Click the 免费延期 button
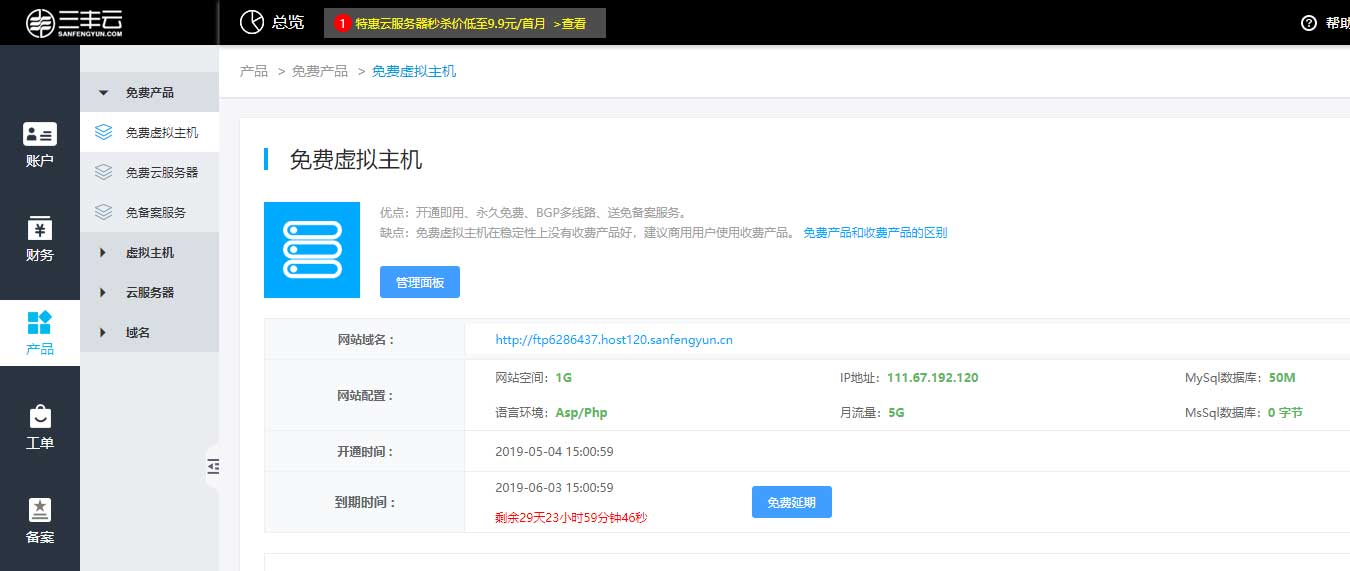Screen dimensions: 1350x571 pyautogui.click(x=792, y=502)
